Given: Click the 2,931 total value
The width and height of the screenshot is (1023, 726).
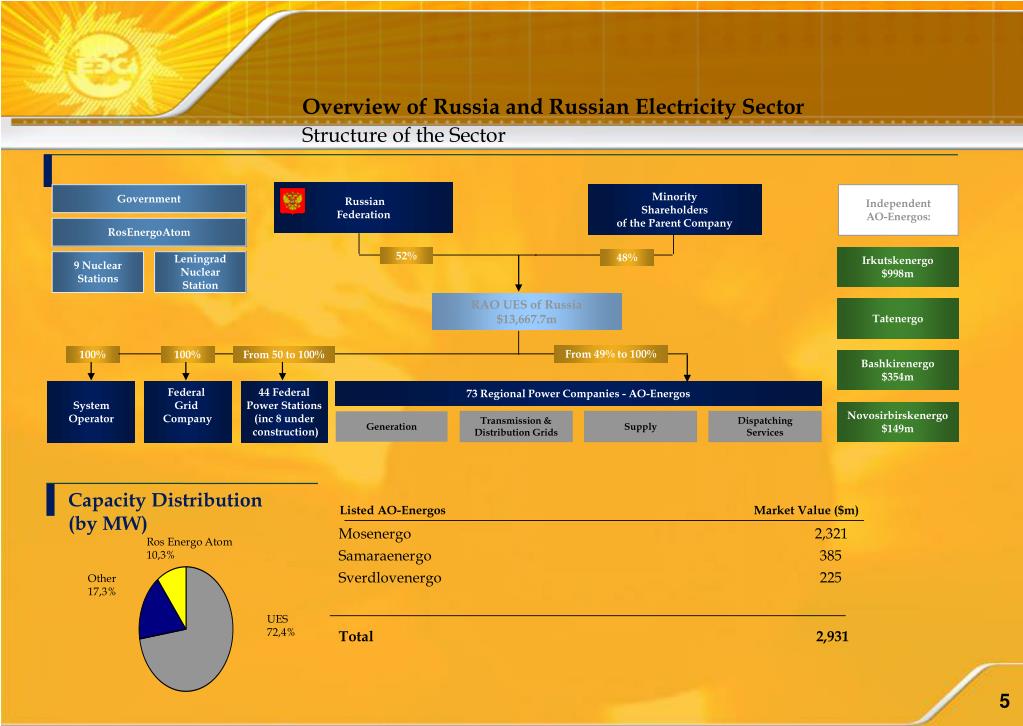Looking at the screenshot, I should 832,636.
